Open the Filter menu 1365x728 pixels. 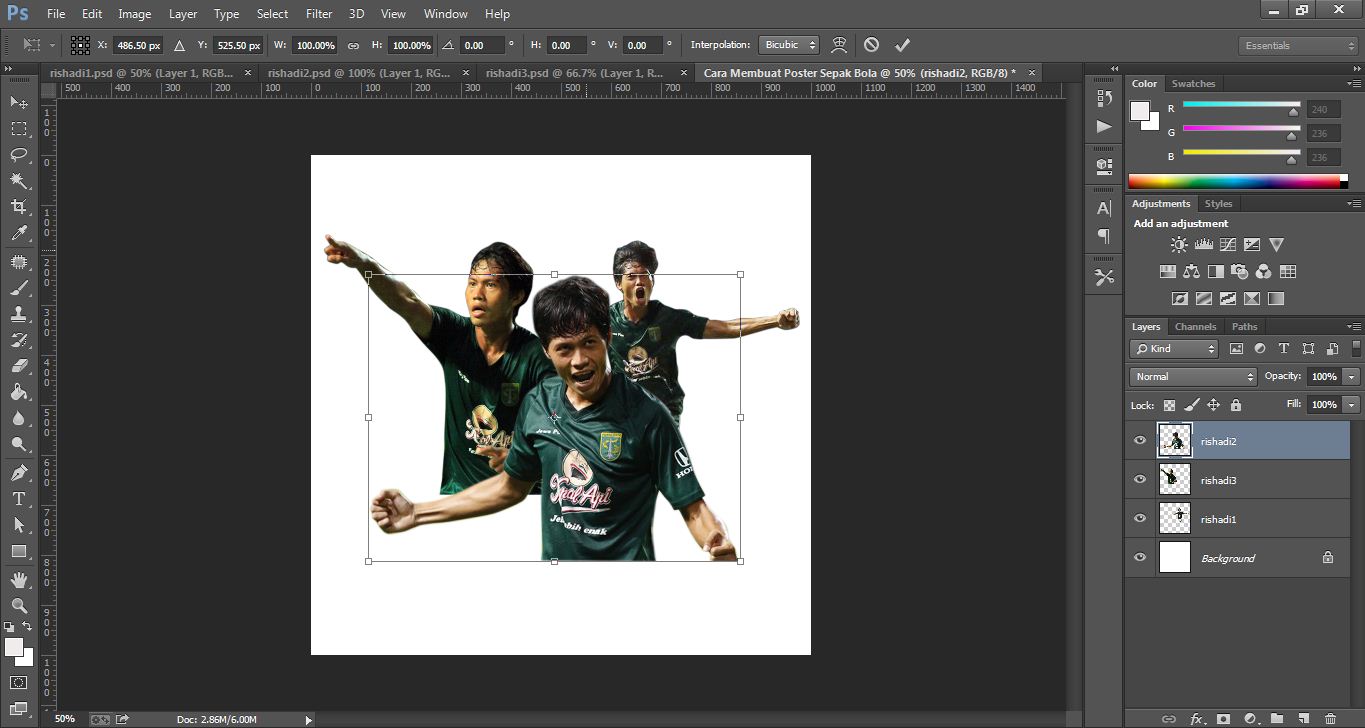(319, 14)
